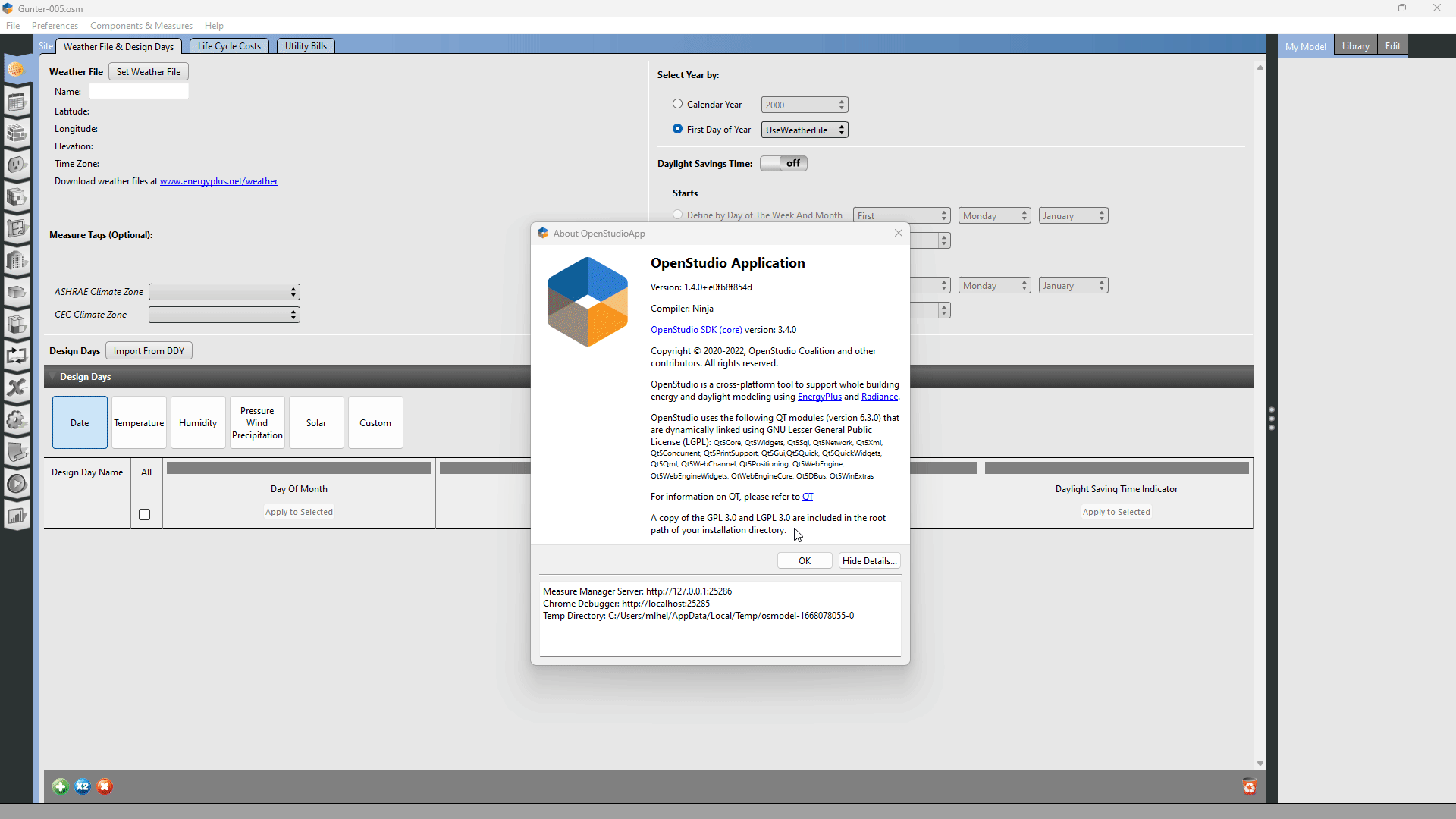Open HVAC Systems loop icon
Viewport: 1456px width, 819px height.
(x=17, y=356)
